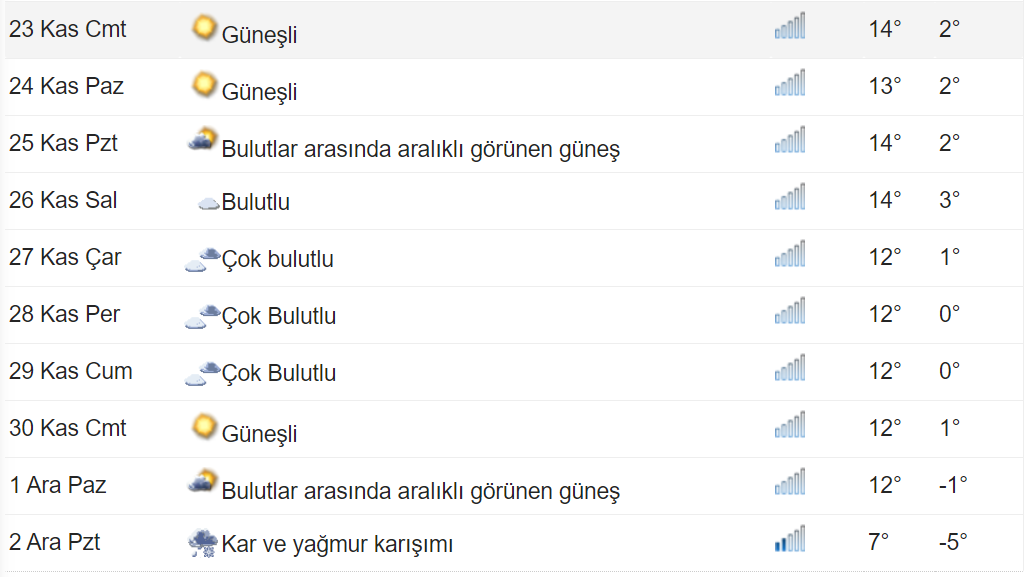Click the sun icon for 24 Kas Paz
This screenshot has width=1029, height=577.
tap(204, 85)
